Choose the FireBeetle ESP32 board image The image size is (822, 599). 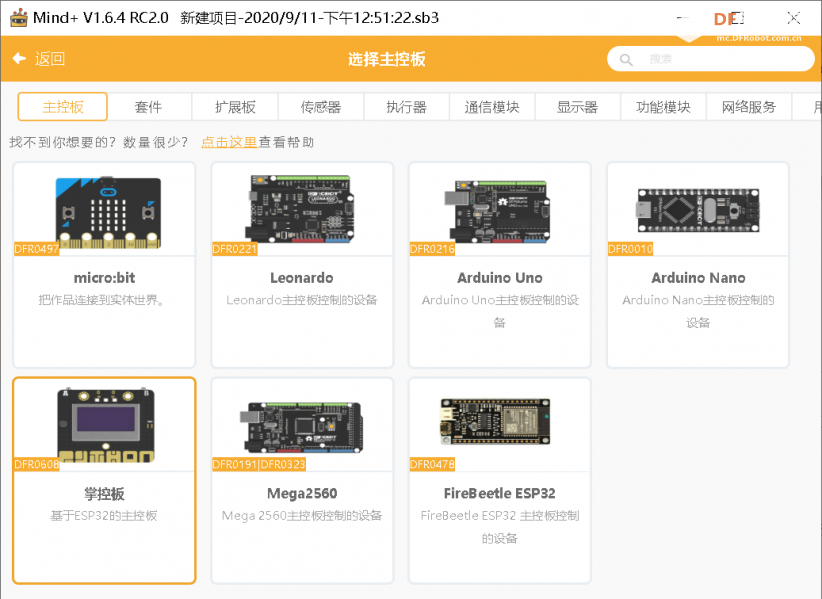pyautogui.click(x=495, y=421)
